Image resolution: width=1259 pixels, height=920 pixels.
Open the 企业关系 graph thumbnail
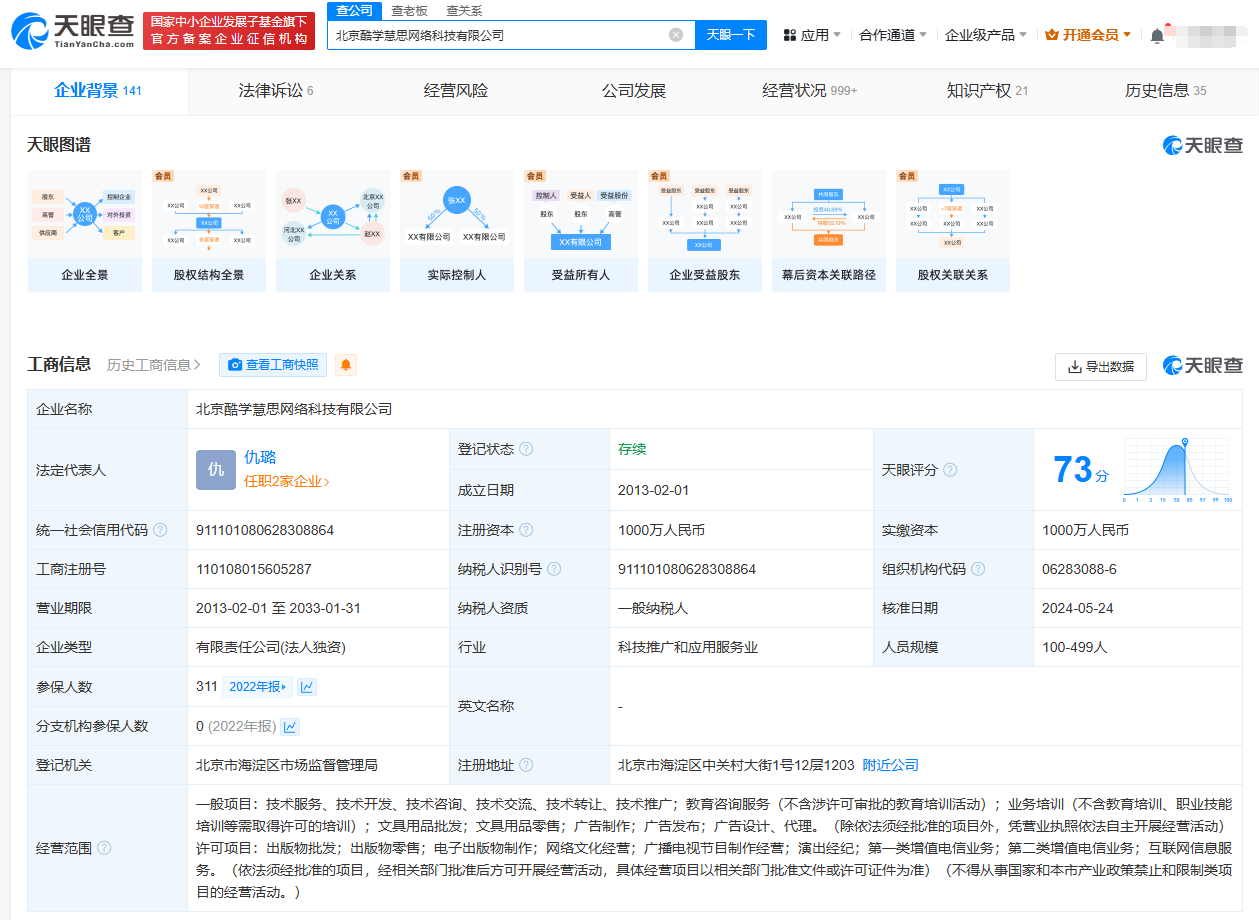click(x=333, y=231)
